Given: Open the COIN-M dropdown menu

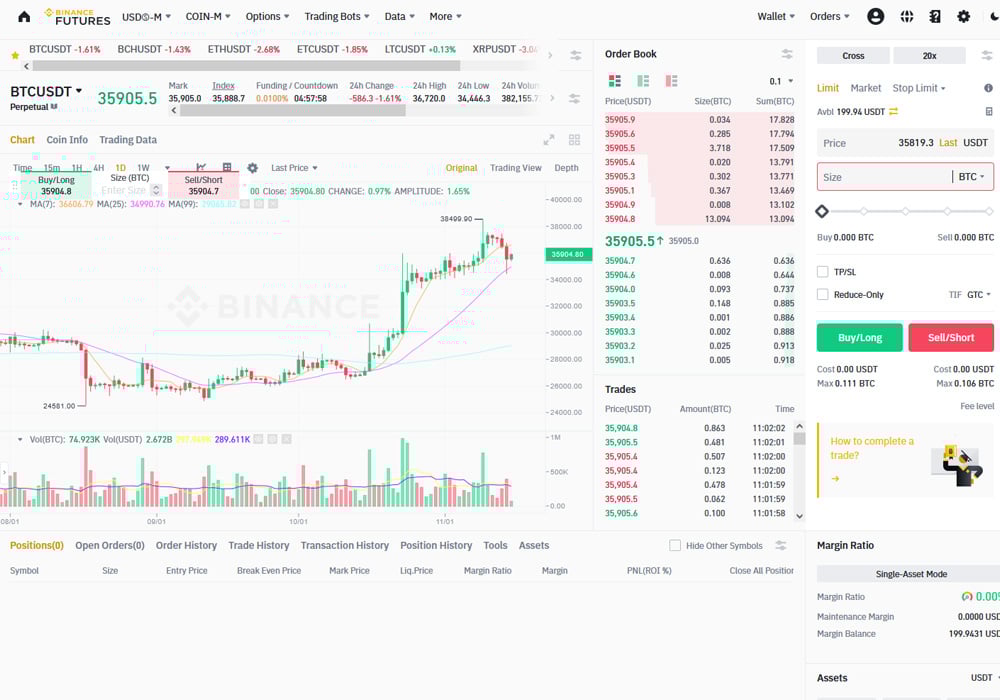Looking at the screenshot, I should 208,17.
